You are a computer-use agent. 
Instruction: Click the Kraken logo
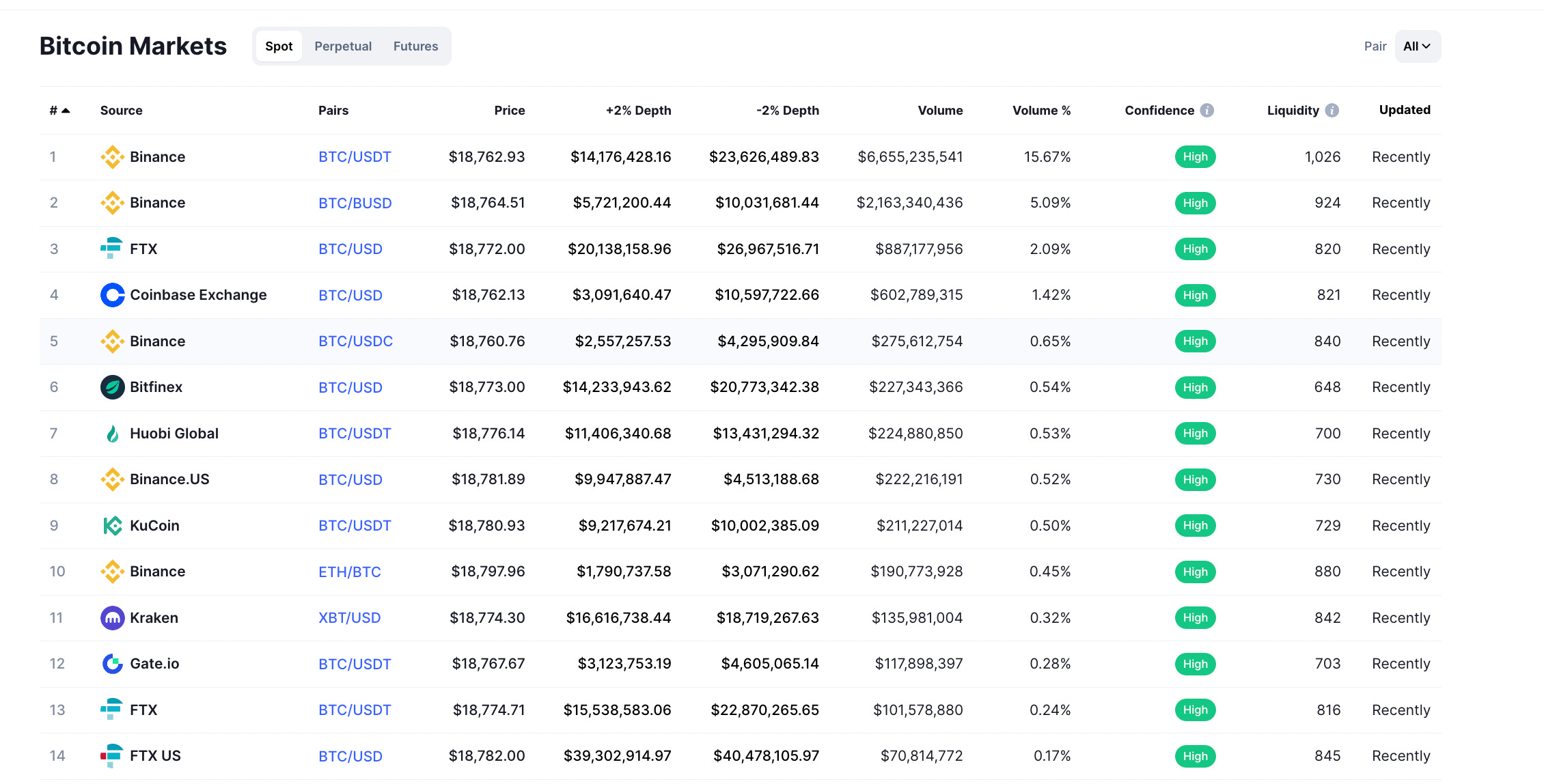pyautogui.click(x=112, y=617)
